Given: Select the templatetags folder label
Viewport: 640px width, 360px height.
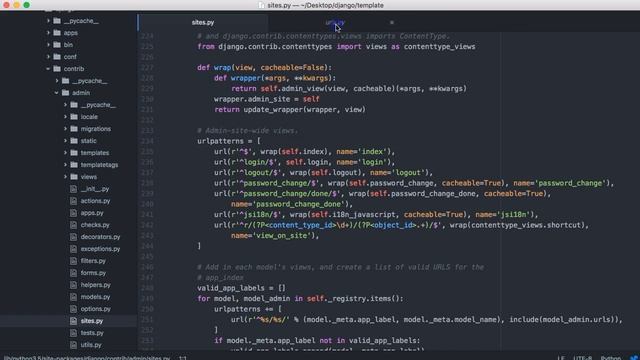Looking at the screenshot, I should pos(99,164).
